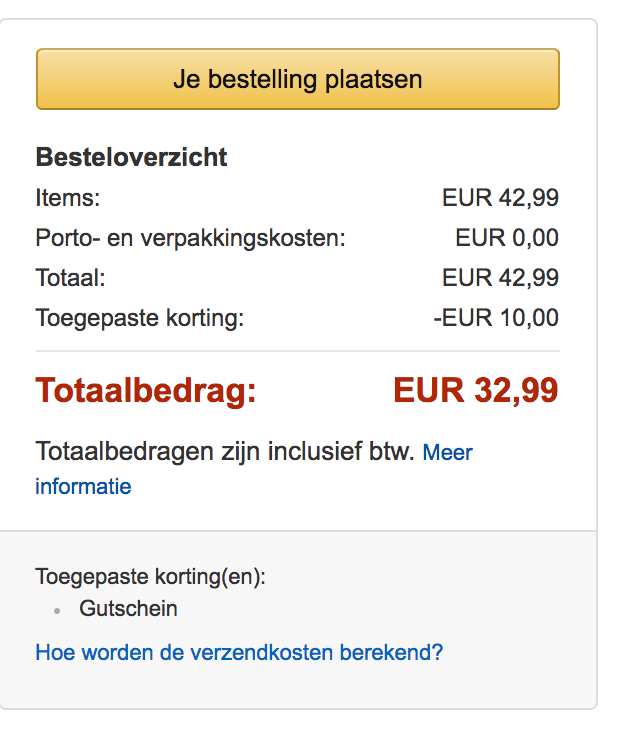Click the Gutschein discount entry
Screen dimensions: 628x736
tap(129, 608)
